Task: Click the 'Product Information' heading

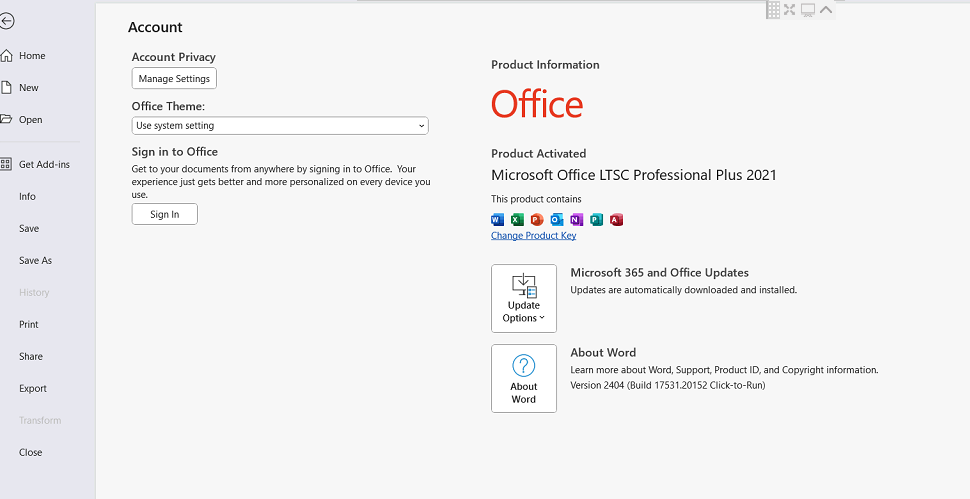Action: pos(546,65)
